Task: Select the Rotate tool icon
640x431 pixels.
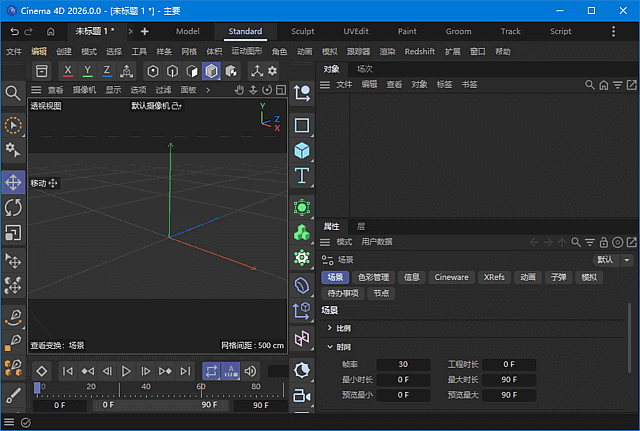Action: pos(14,207)
